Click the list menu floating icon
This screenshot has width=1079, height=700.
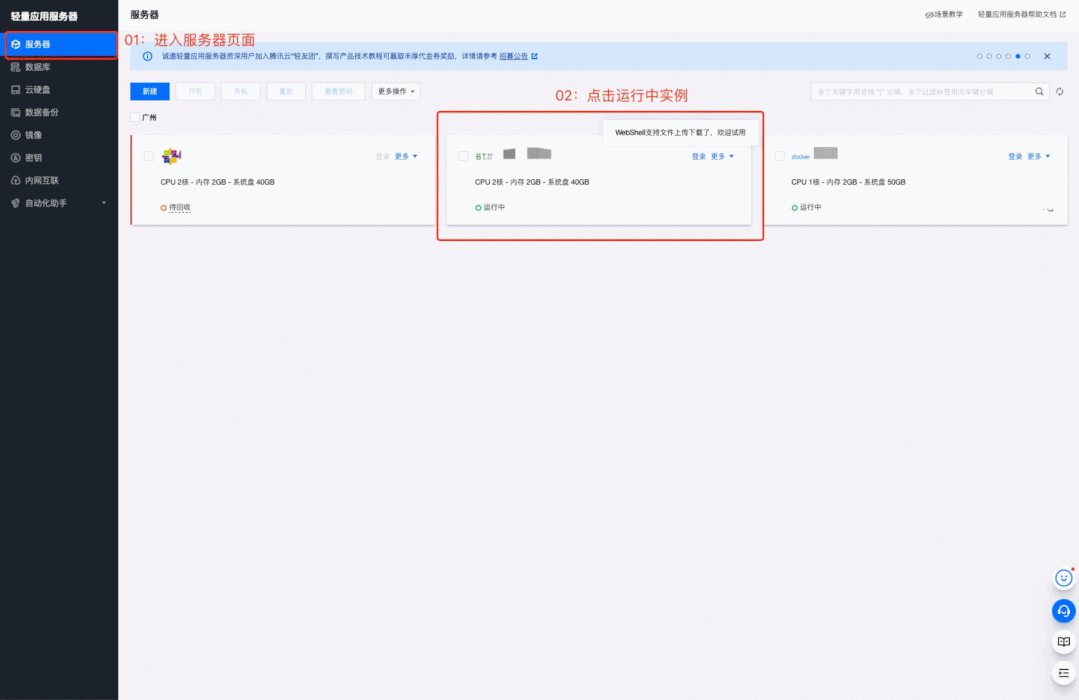(1064, 673)
